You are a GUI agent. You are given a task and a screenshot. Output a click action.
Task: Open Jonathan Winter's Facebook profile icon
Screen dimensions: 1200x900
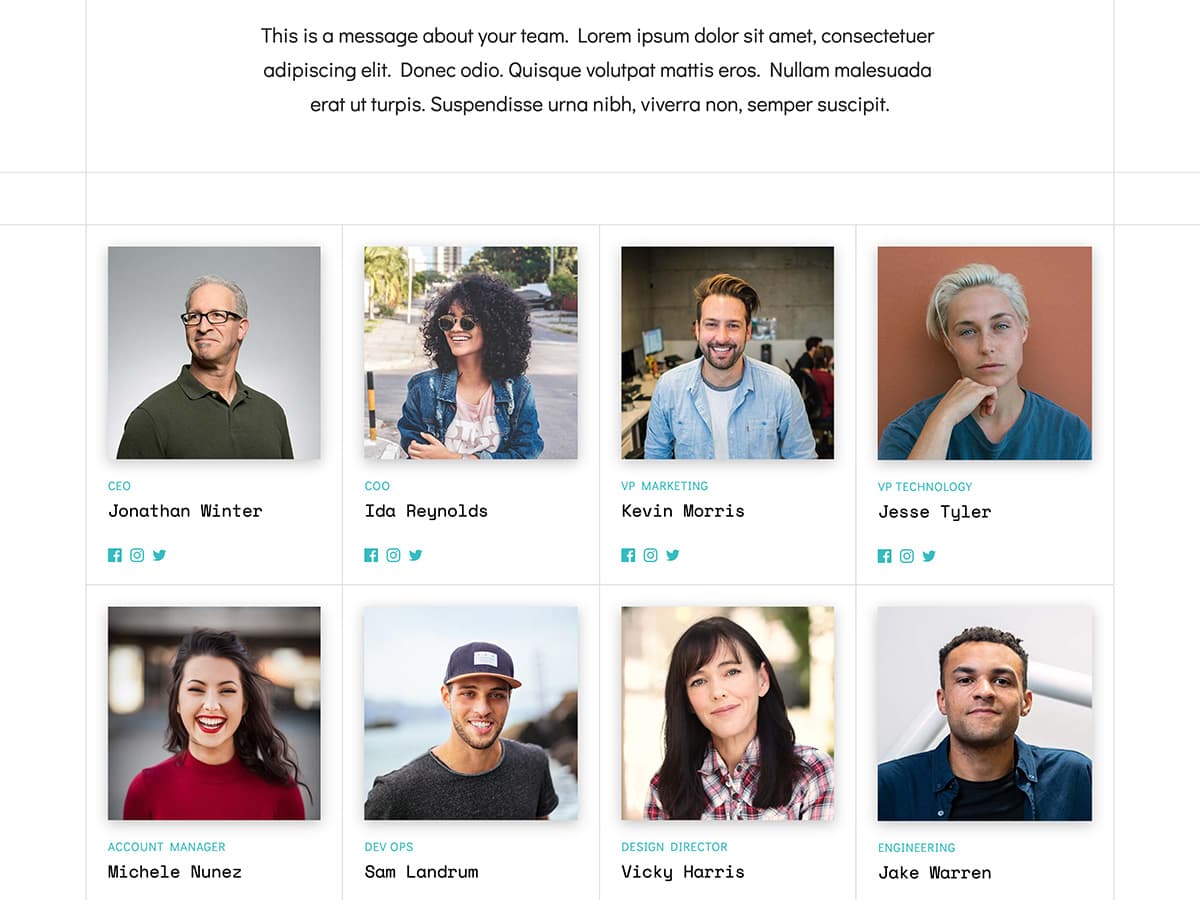[x=114, y=554]
